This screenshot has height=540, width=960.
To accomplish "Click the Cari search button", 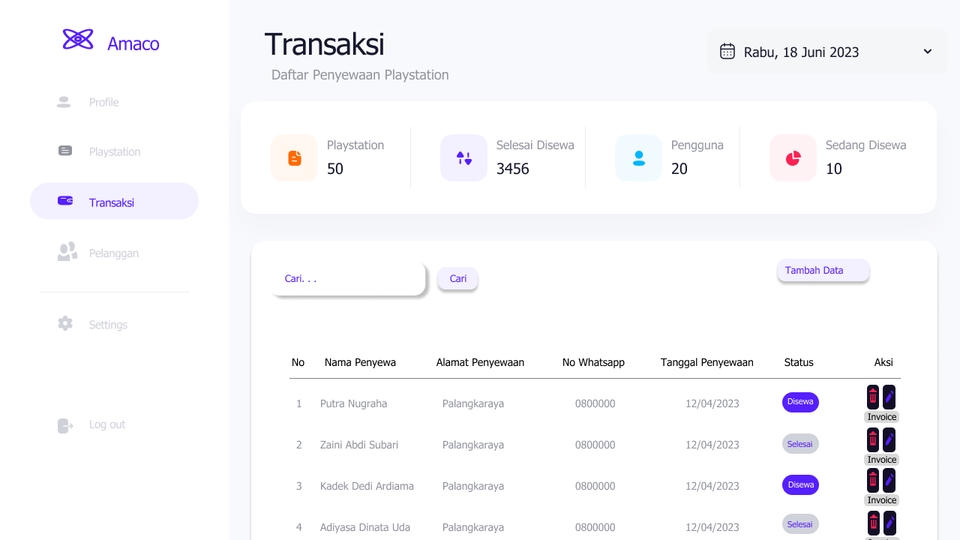I will (457, 279).
